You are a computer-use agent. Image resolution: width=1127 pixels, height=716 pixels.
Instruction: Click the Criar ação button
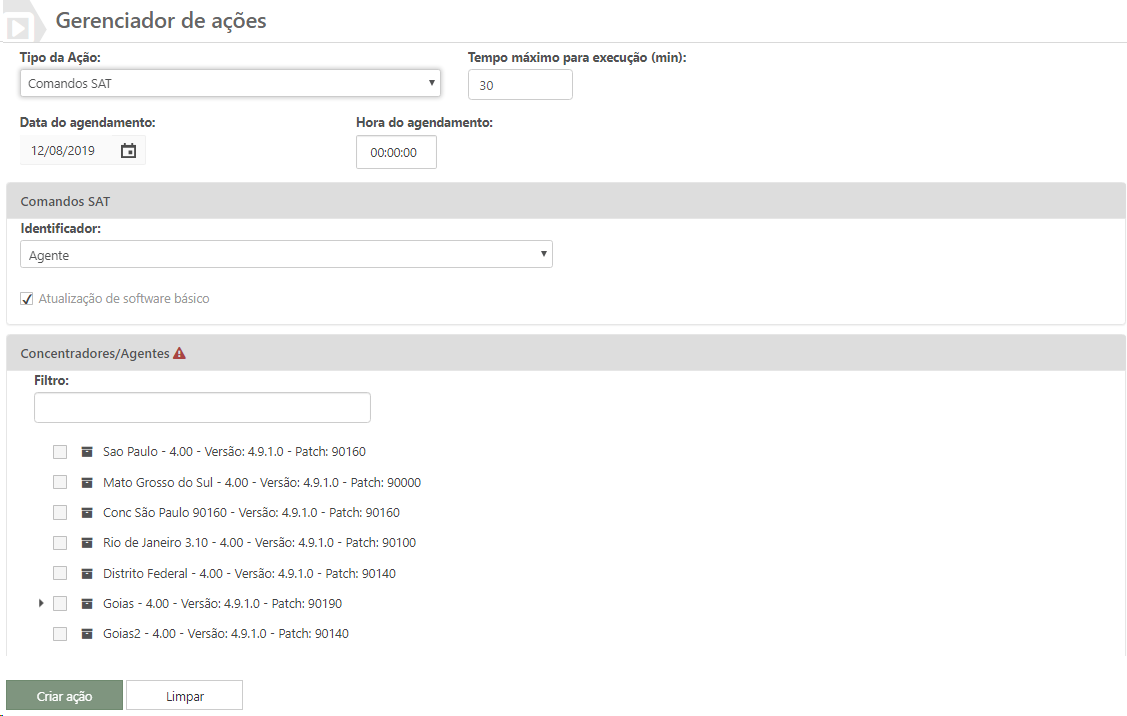point(65,695)
